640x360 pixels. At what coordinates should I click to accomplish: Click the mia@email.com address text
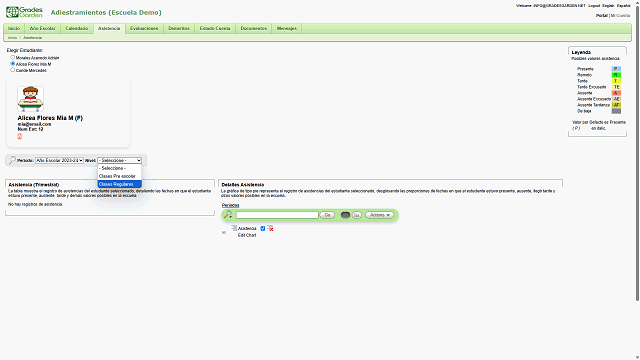point(34,124)
